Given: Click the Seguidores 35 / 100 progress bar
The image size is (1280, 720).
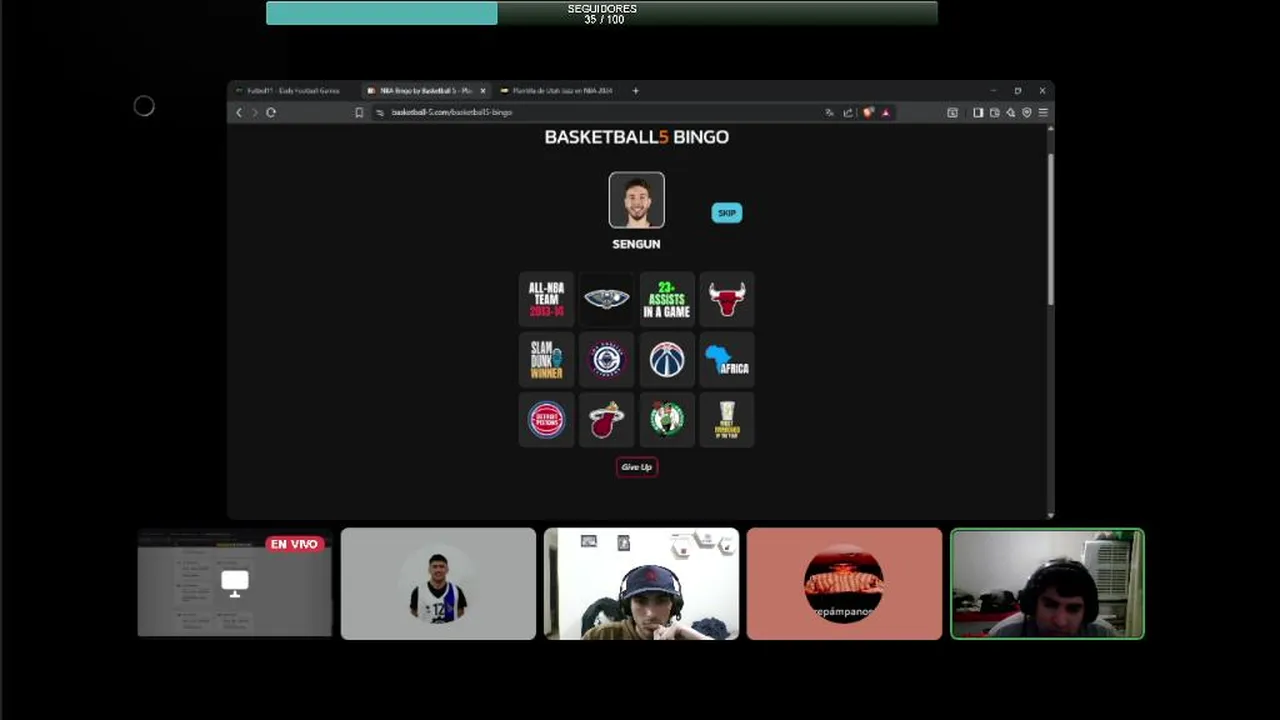Looking at the screenshot, I should pos(602,13).
